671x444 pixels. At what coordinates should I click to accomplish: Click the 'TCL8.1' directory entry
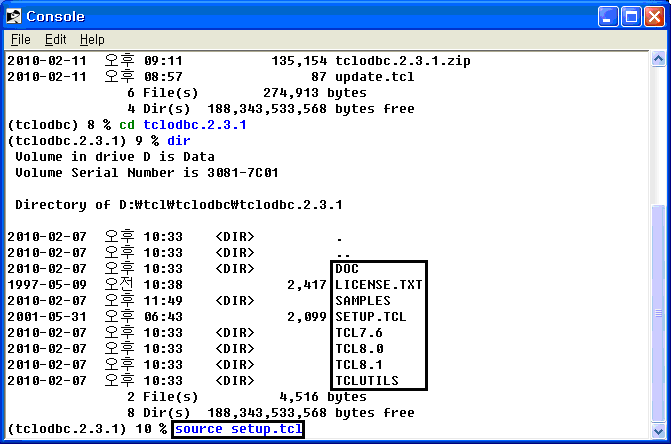(x=359, y=365)
